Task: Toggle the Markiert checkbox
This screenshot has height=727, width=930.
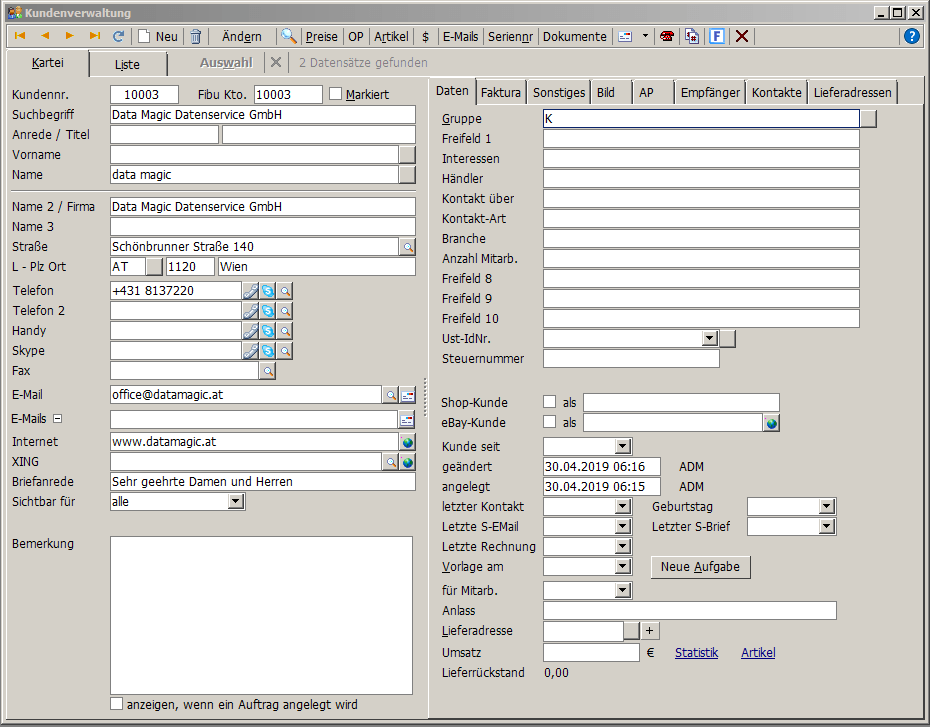Action: [336, 94]
